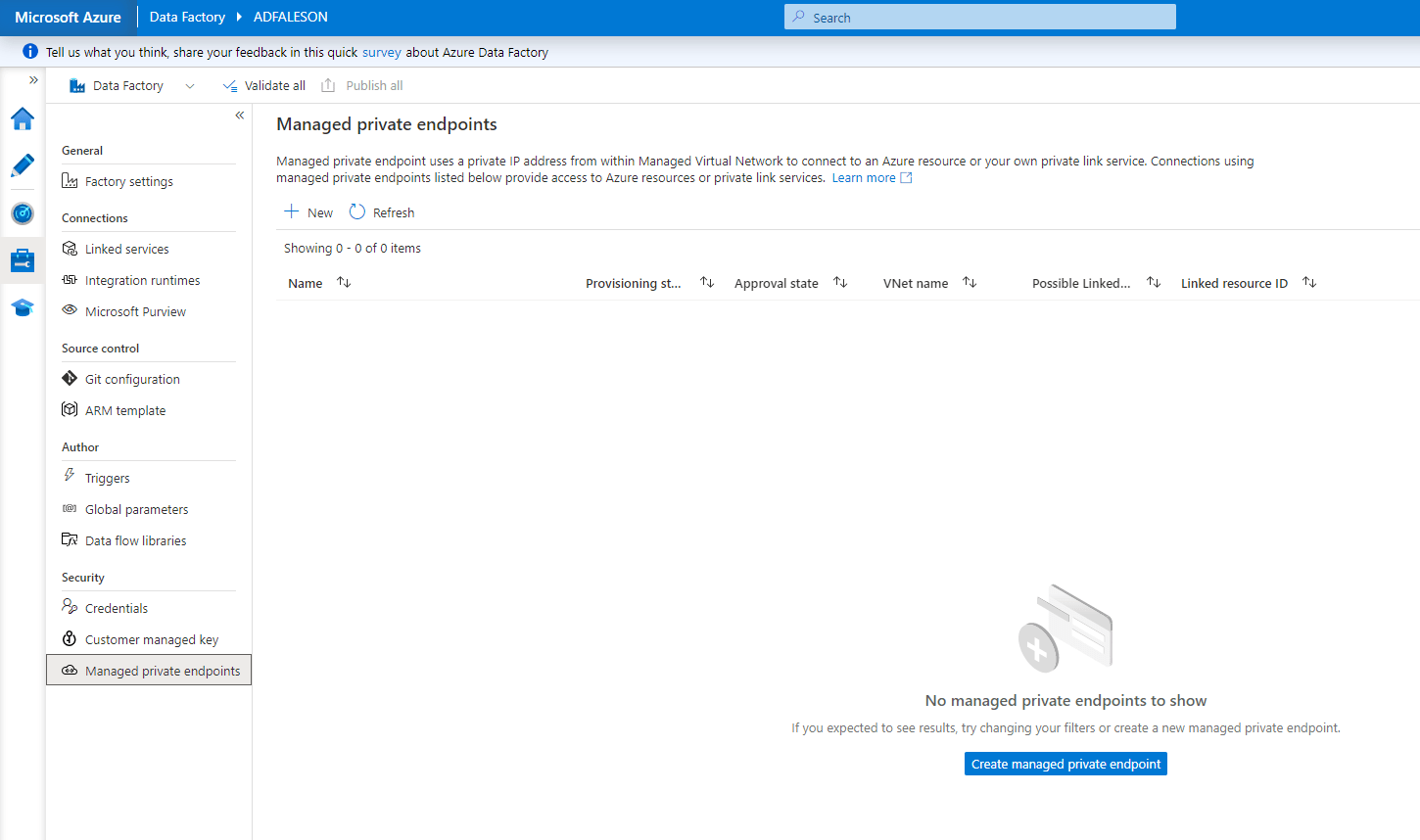
Task: Open the Credentials security page
Action: tap(115, 607)
